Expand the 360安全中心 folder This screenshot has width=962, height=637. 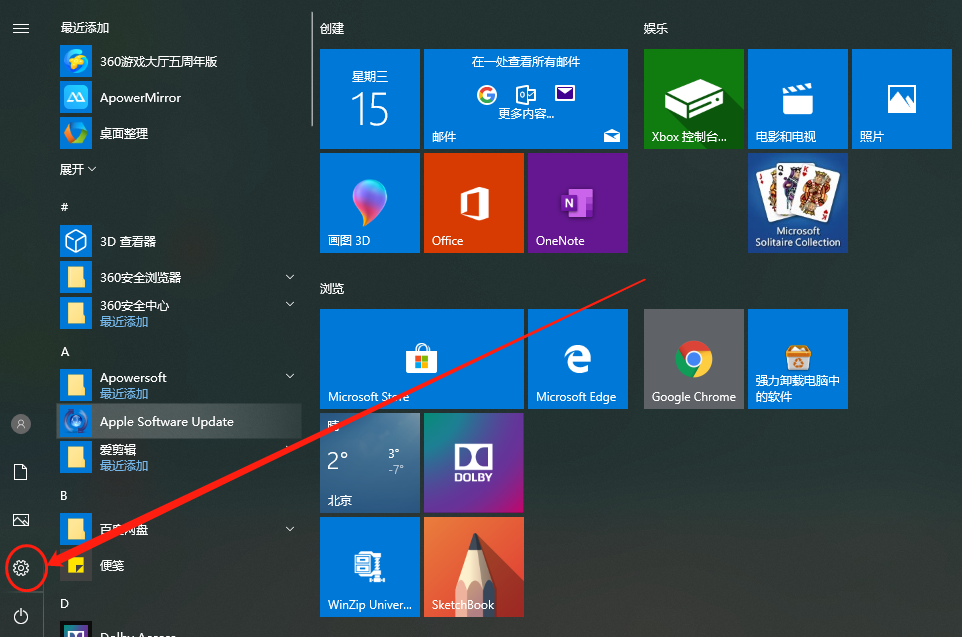[290, 304]
